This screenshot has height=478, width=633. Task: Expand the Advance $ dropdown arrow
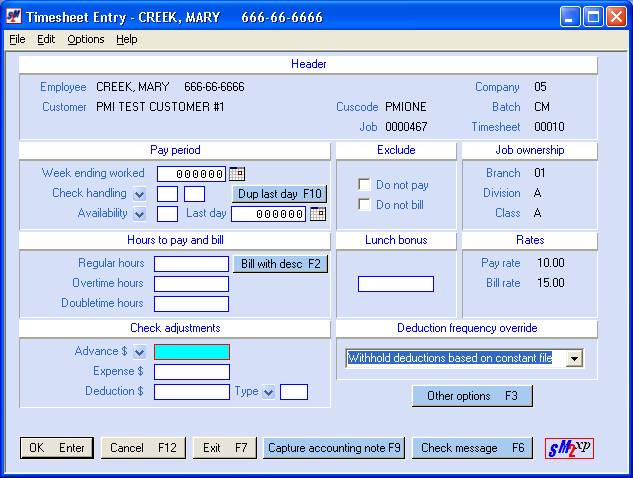[x=139, y=352]
